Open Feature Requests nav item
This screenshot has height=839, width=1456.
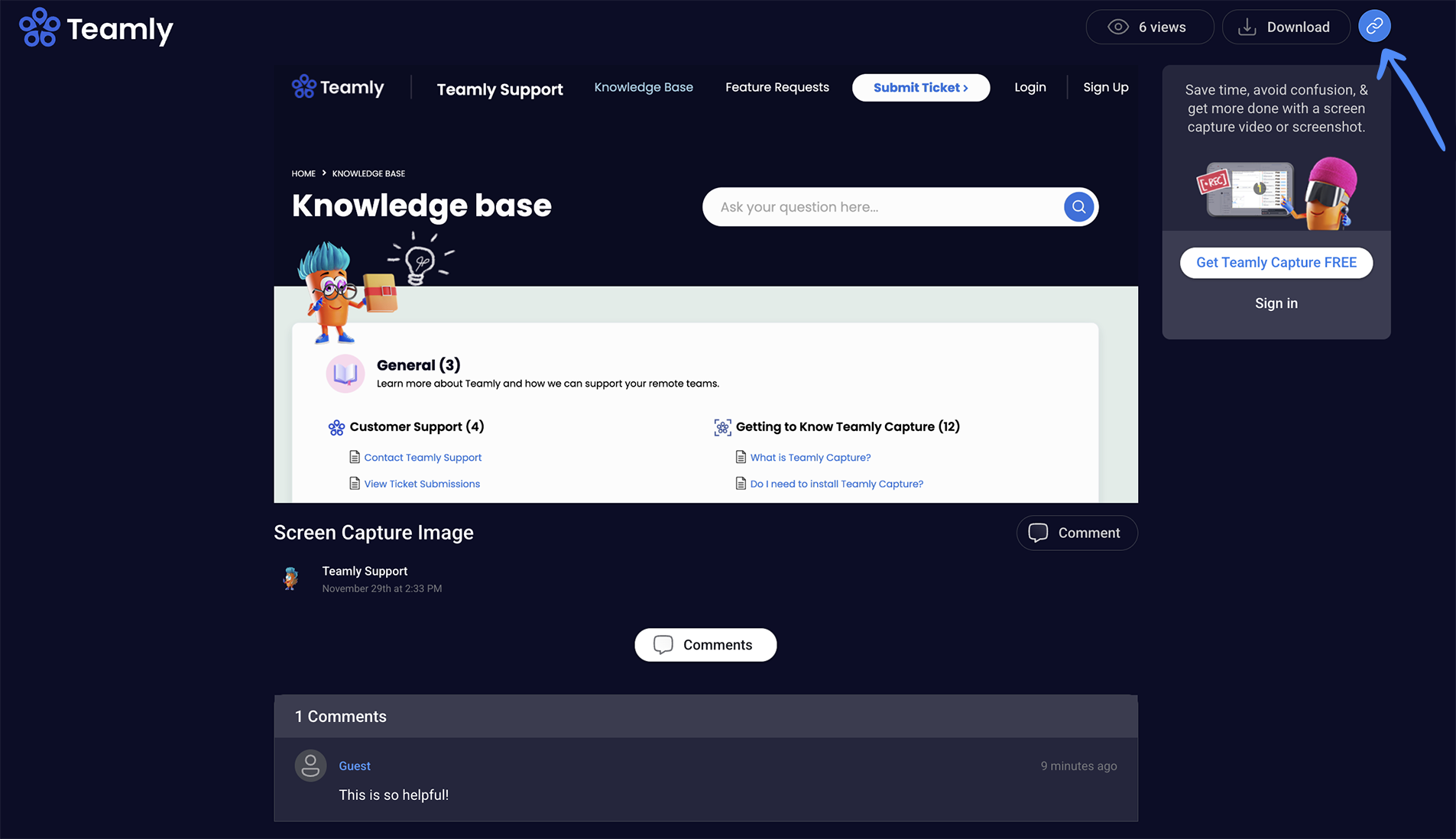[777, 87]
